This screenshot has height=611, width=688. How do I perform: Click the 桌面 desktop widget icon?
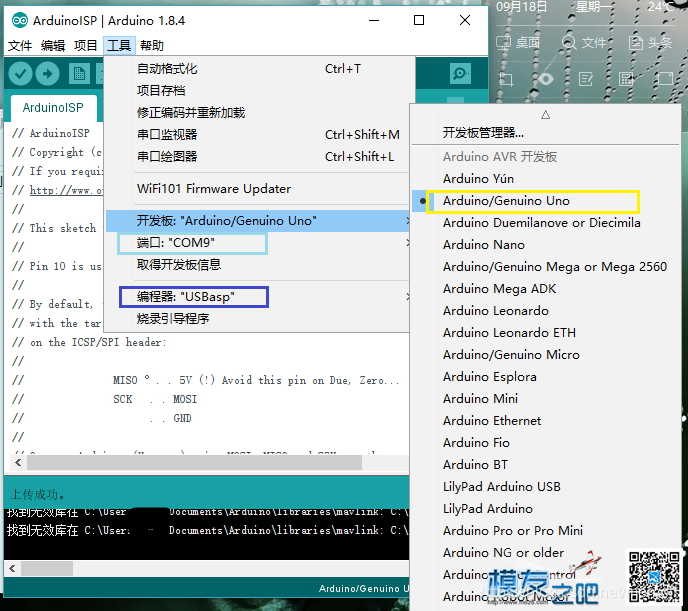tap(503, 43)
